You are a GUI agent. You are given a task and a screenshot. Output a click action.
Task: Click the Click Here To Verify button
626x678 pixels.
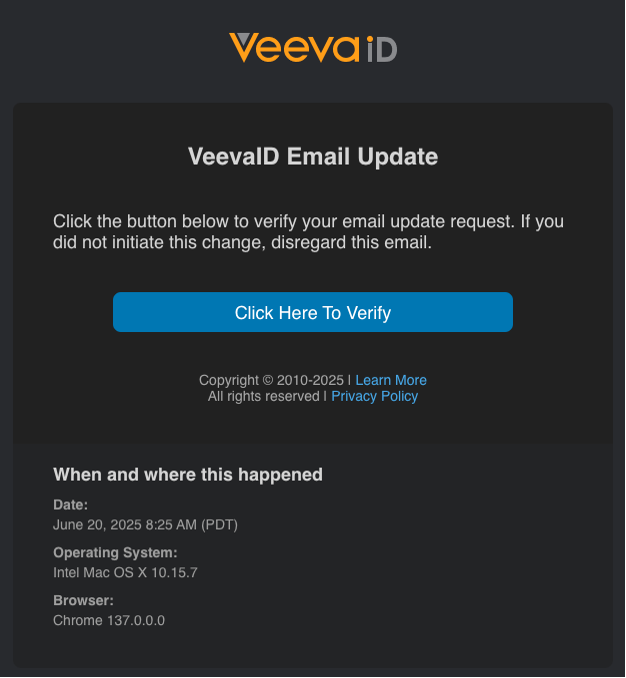pos(313,312)
